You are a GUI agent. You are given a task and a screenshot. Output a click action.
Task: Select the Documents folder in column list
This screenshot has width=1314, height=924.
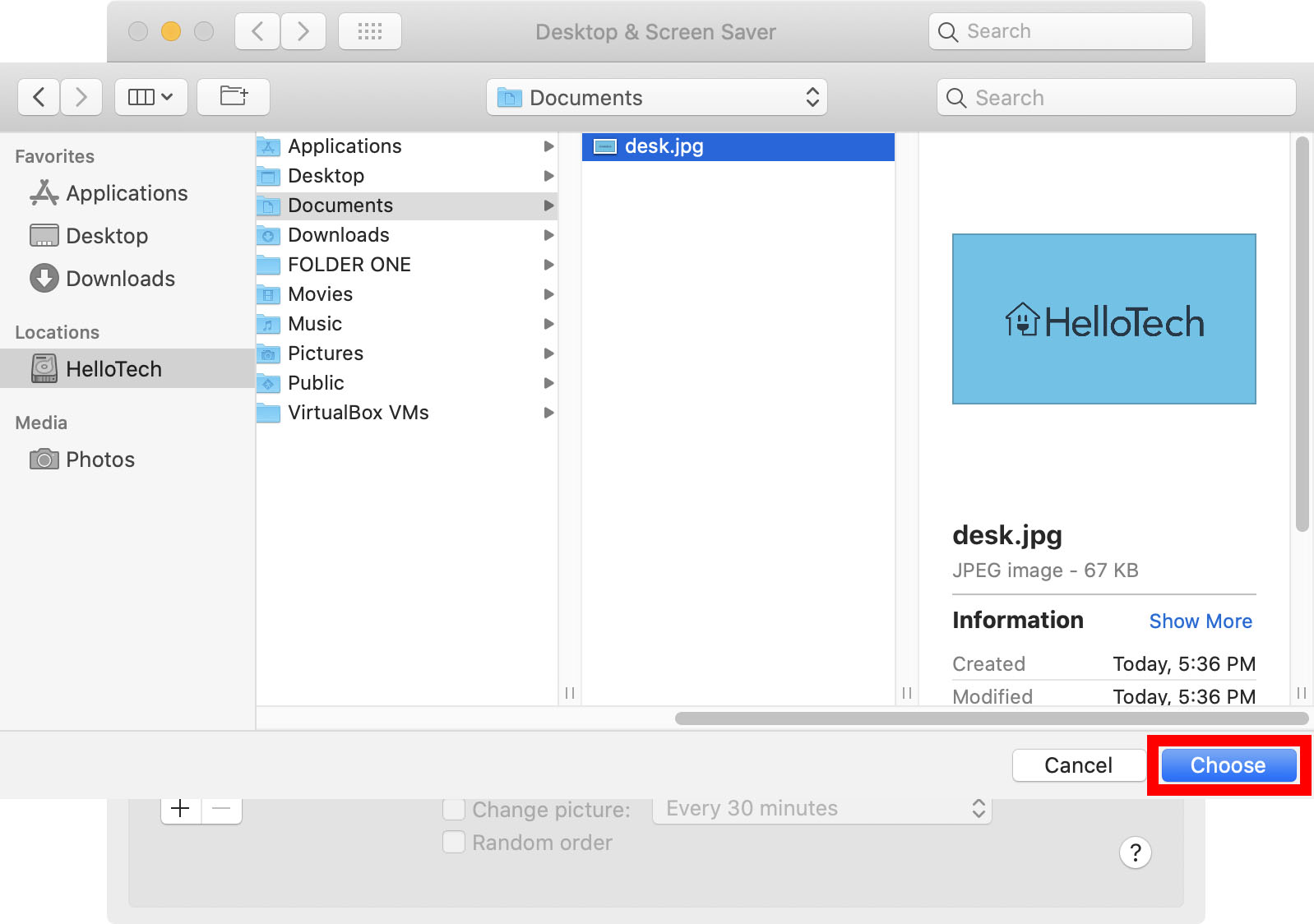[x=407, y=206]
